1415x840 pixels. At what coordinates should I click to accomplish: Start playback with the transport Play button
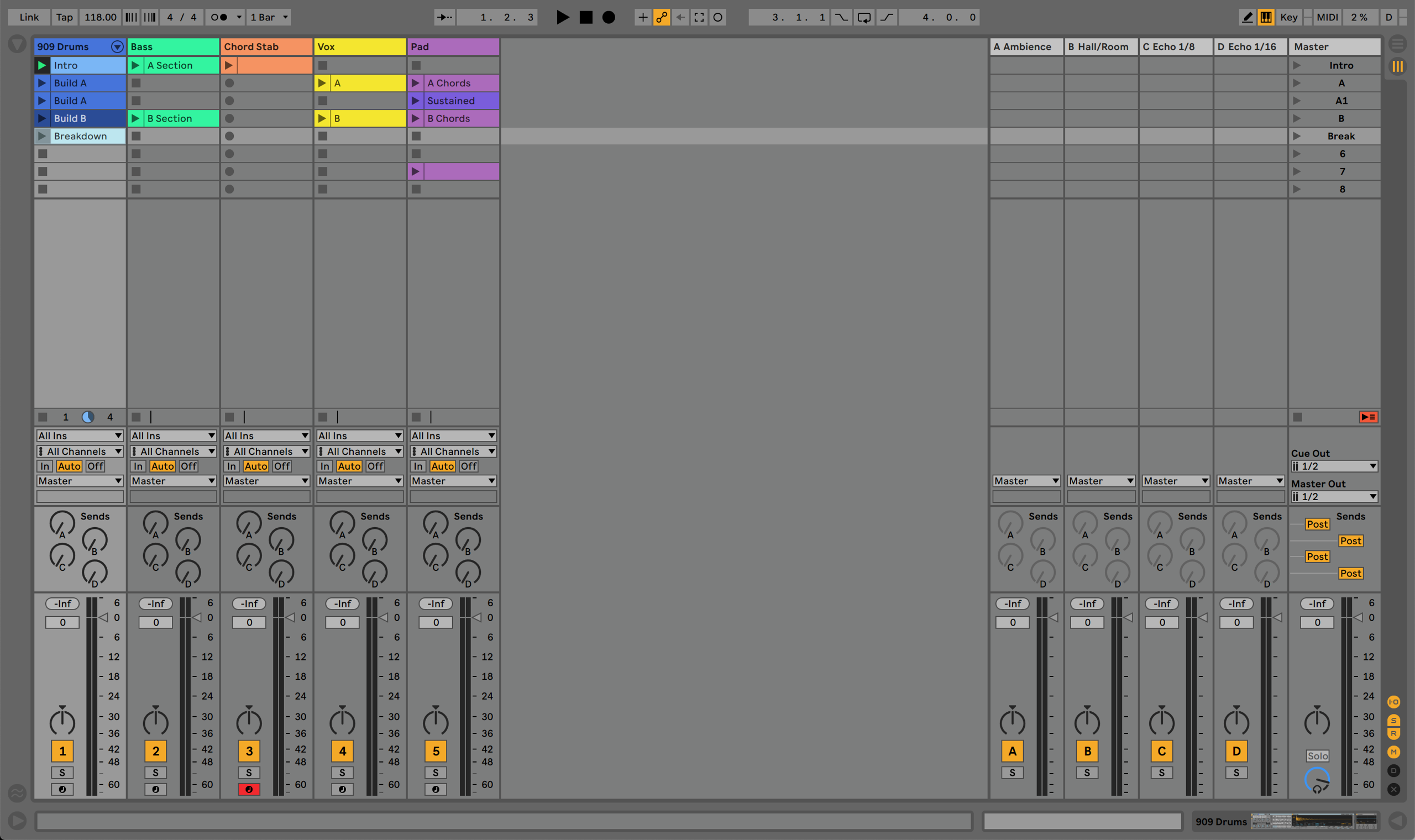pos(563,17)
